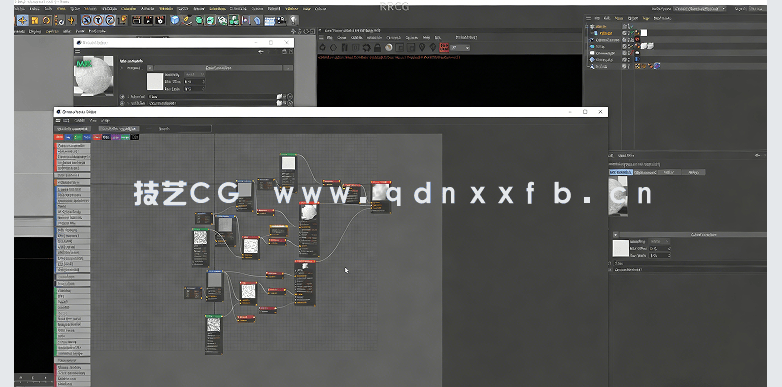
Task: Click the white color swatch in Attributes panel
Action: pos(621,248)
